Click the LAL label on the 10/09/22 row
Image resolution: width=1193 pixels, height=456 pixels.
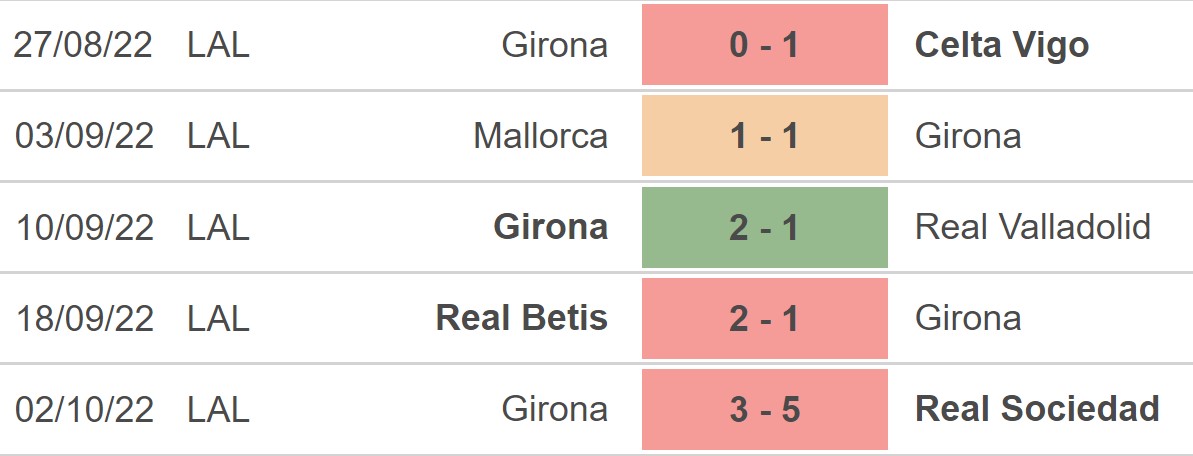coord(218,227)
